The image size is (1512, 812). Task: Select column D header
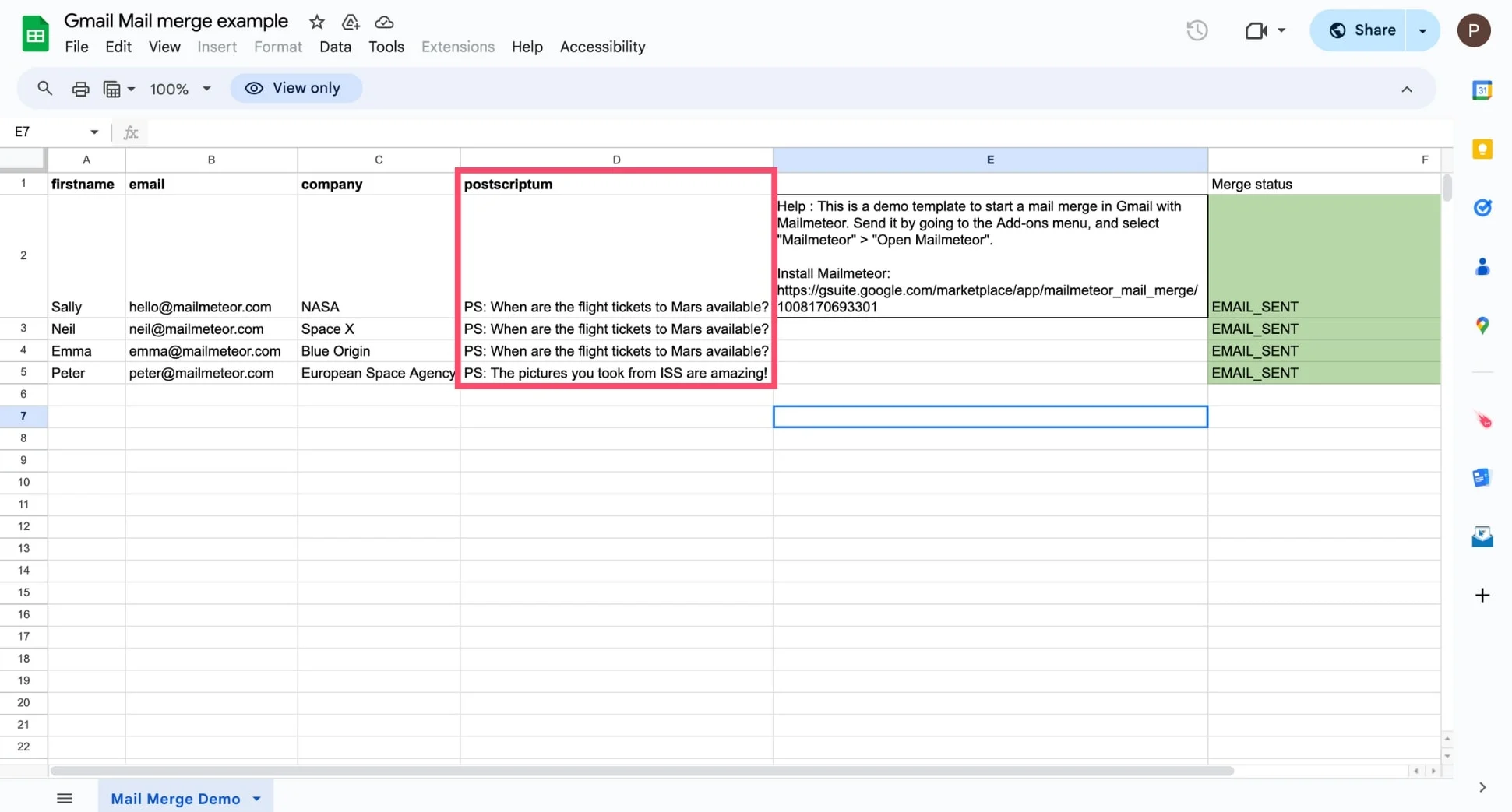616,160
